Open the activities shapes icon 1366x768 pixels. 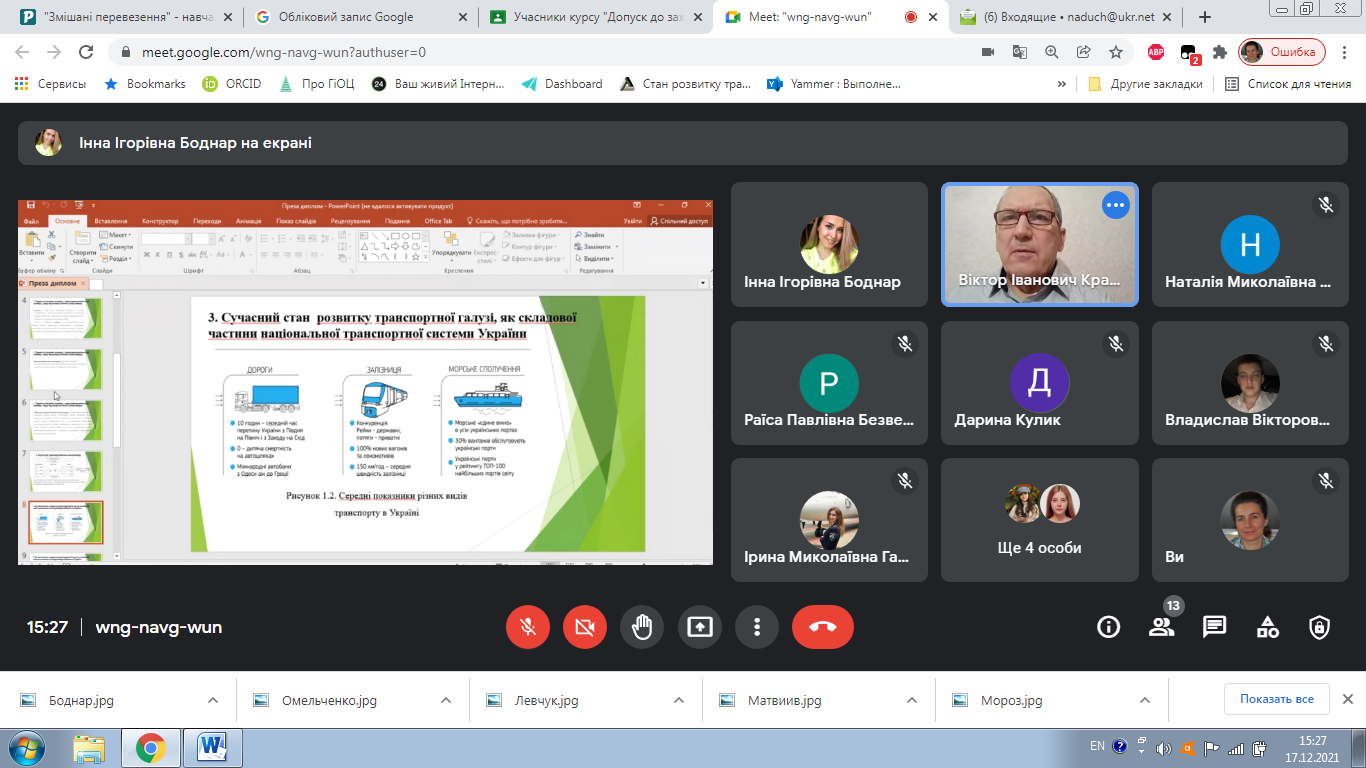[1267, 627]
